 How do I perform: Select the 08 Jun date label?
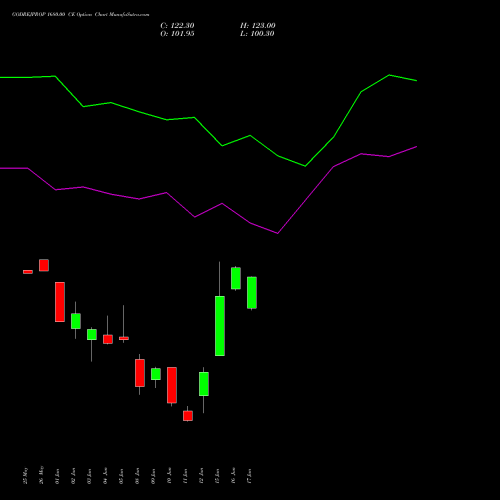(x=138, y=476)
